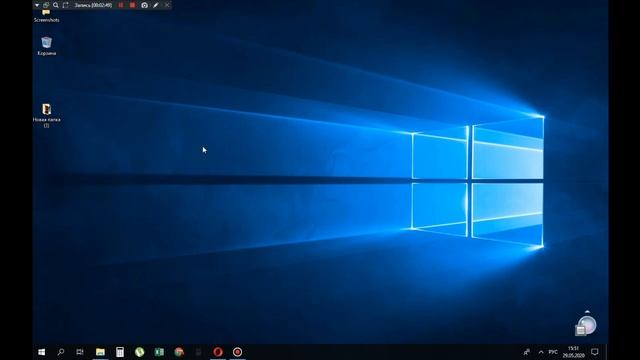Open the Windows Start menu

(x=41, y=352)
